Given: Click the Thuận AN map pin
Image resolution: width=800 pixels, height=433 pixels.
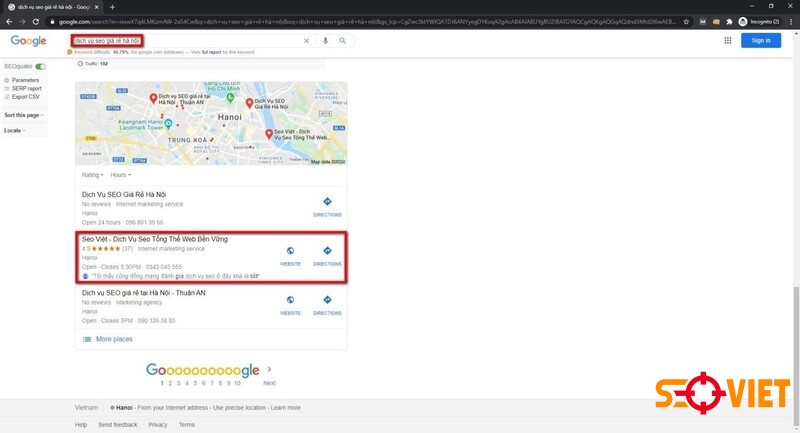Looking at the screenshot, I should 153,98.
